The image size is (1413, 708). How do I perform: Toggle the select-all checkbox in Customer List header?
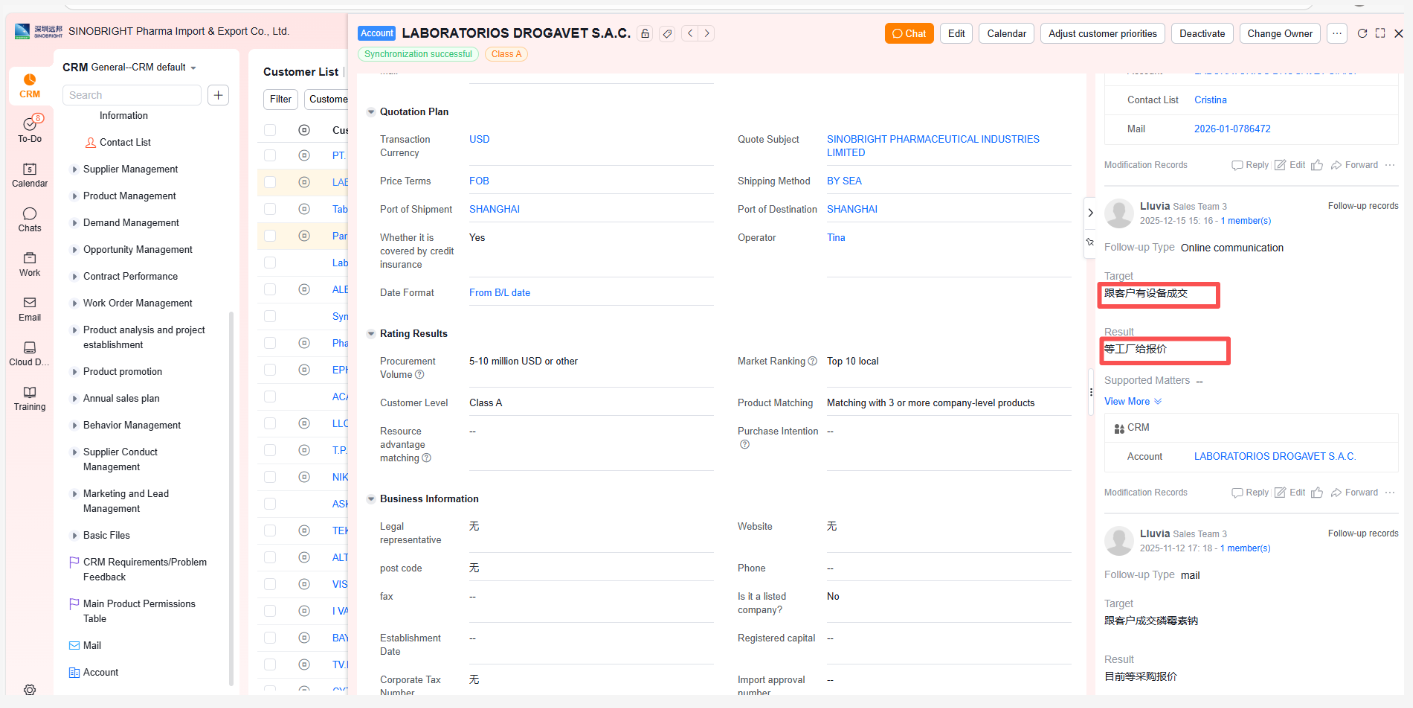click(270, 130)
